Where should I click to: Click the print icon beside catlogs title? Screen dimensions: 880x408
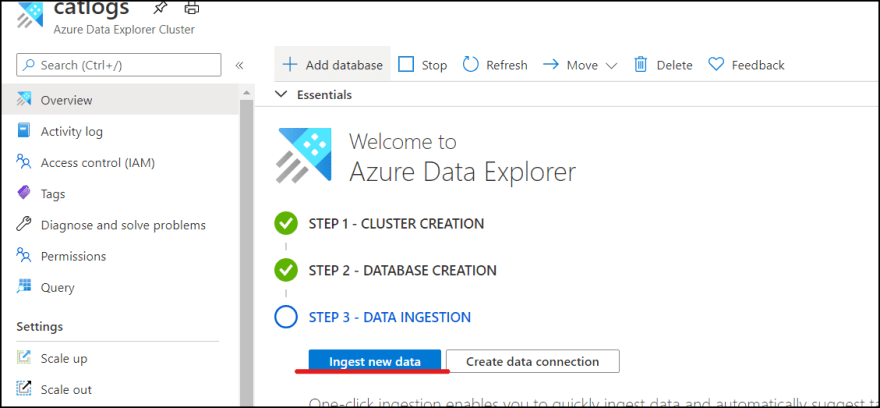point(192,7)
